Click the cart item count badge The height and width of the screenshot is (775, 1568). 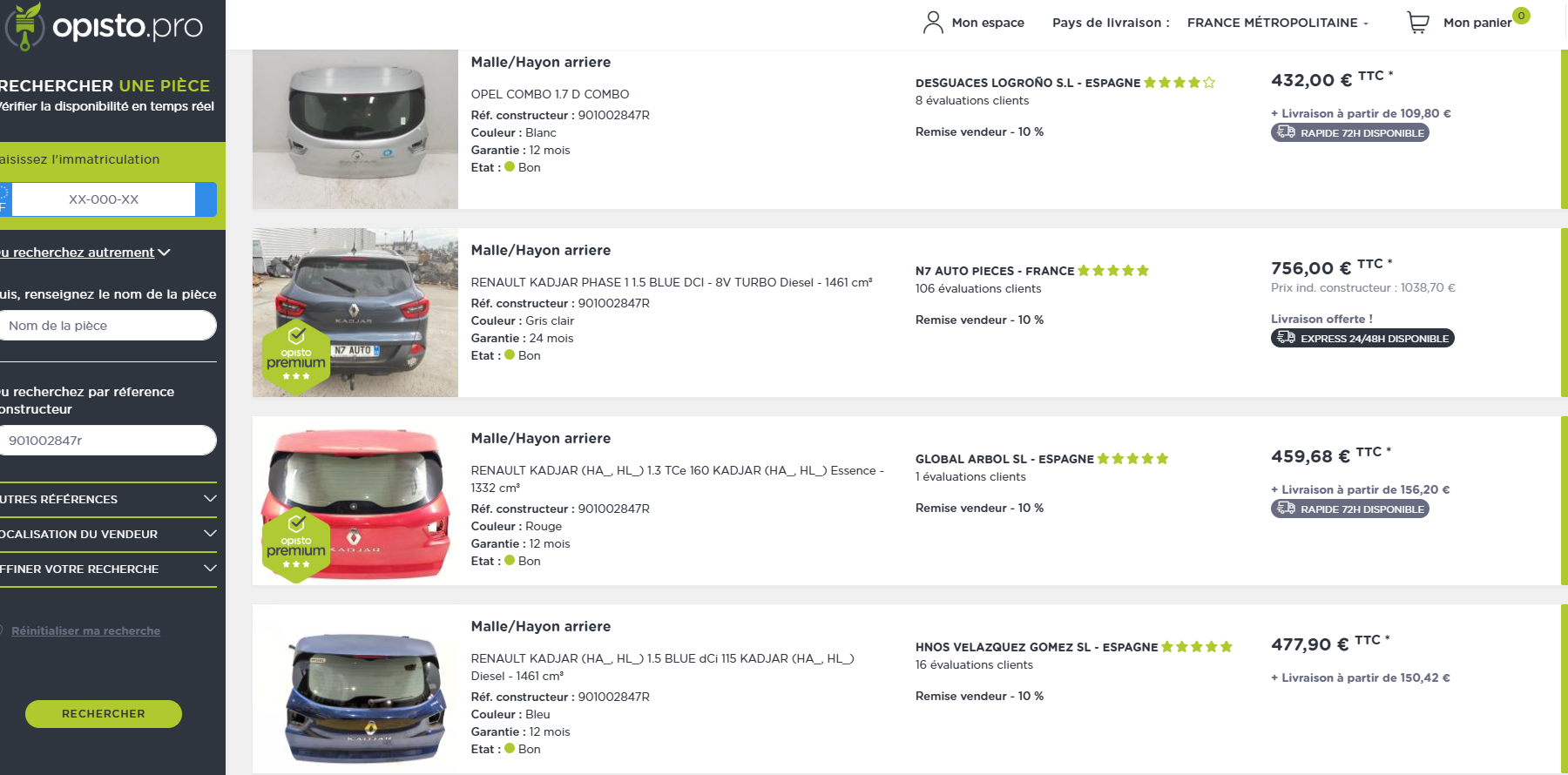(x=1521, y=16)
